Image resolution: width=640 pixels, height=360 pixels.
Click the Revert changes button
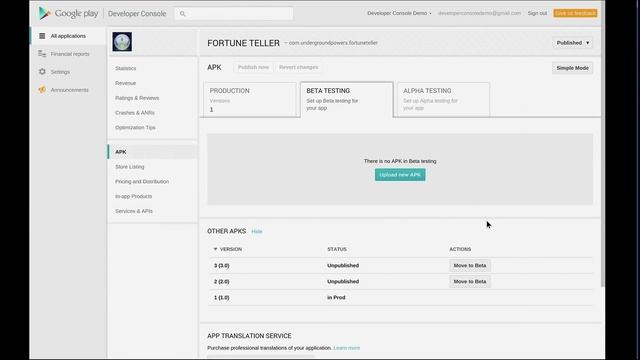298,67
